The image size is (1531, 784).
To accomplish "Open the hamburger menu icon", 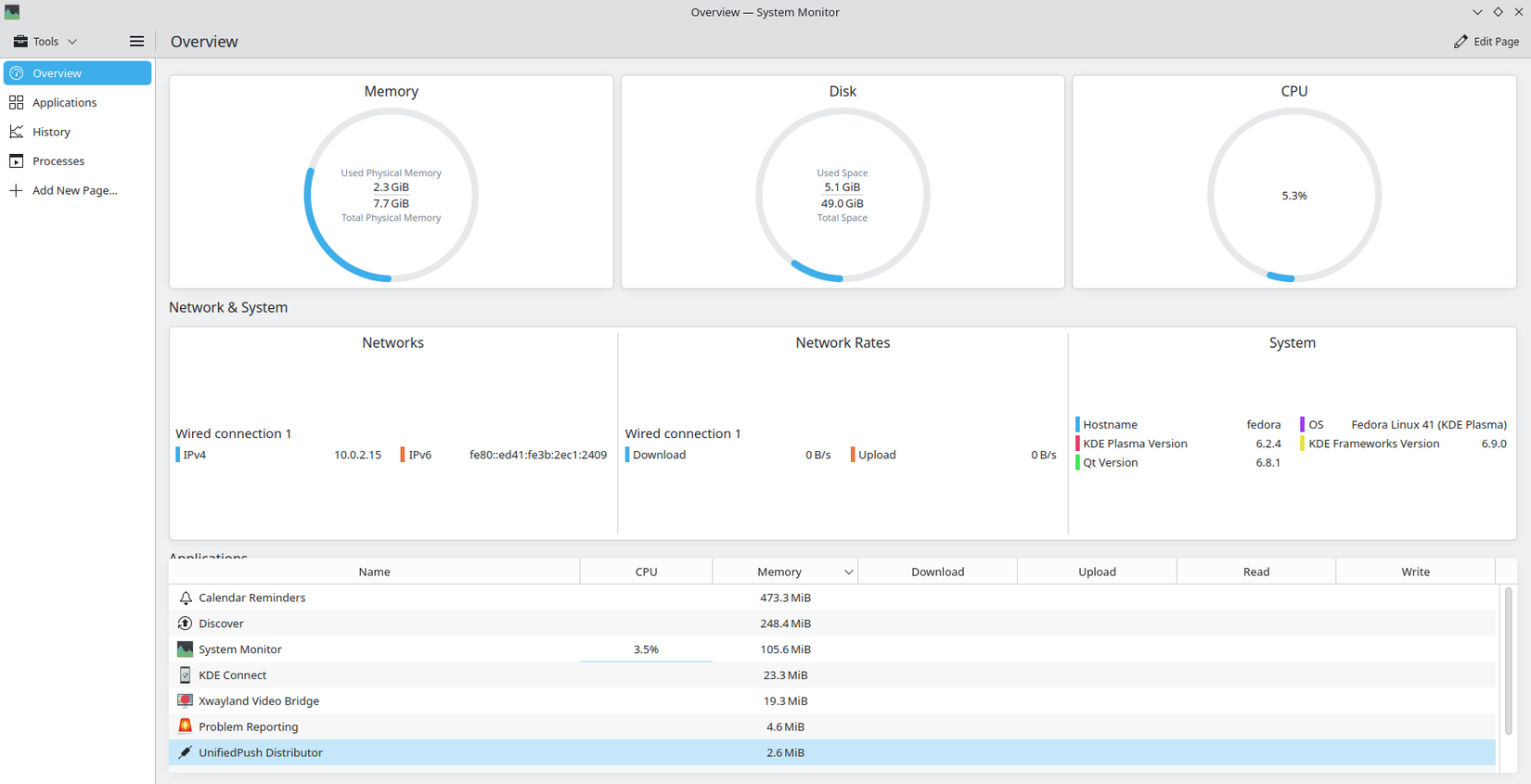I will click(136, 41).
